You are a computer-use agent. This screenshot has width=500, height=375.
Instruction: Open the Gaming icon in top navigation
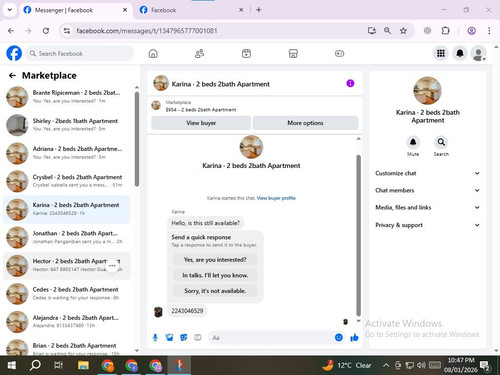coord(339,53)
